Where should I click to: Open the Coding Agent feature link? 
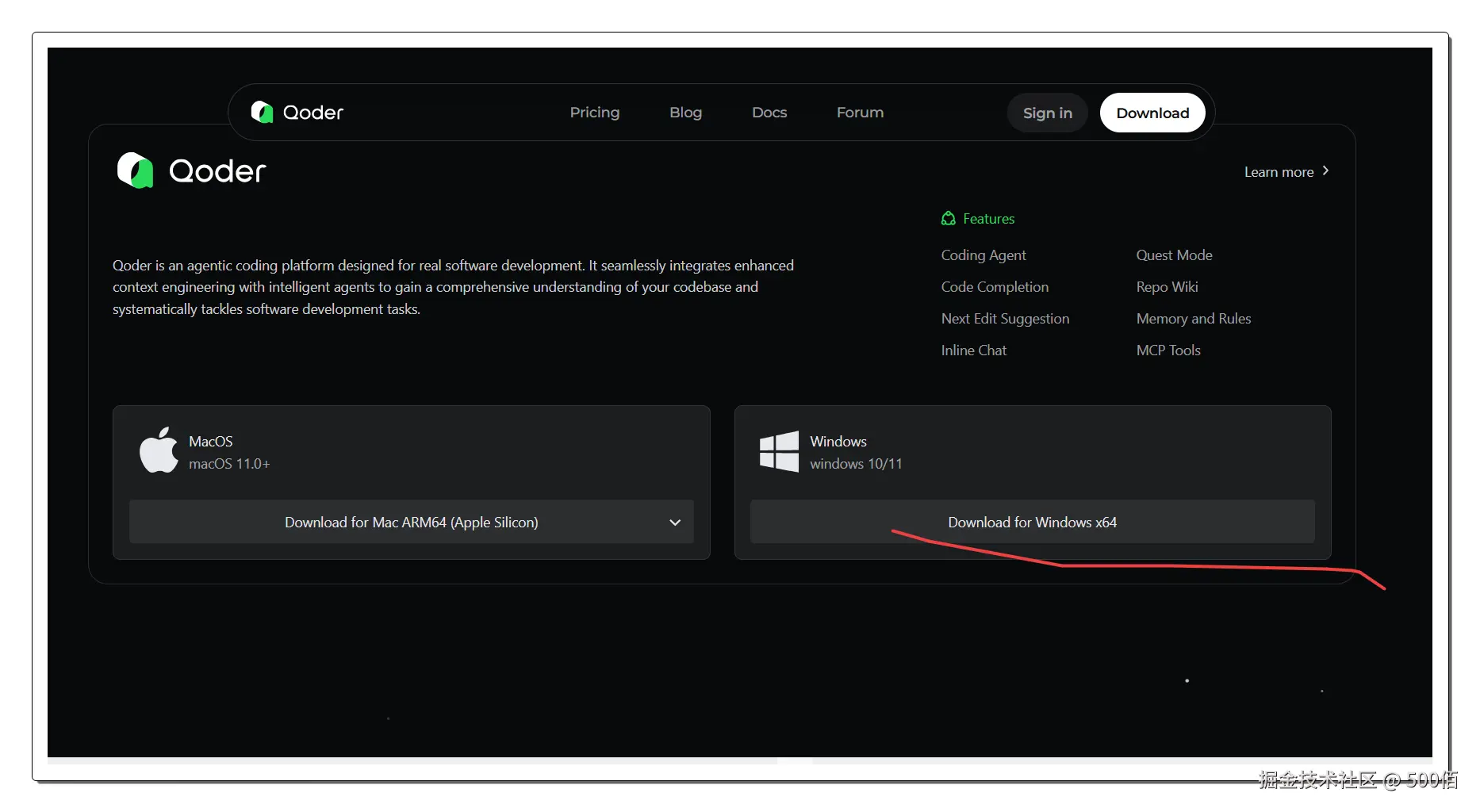(983, 255)
